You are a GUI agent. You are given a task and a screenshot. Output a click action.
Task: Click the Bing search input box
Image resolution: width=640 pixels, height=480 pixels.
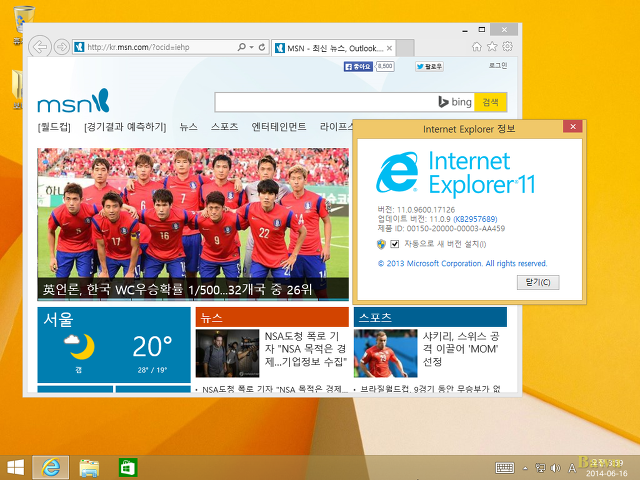tap(326, 102)
